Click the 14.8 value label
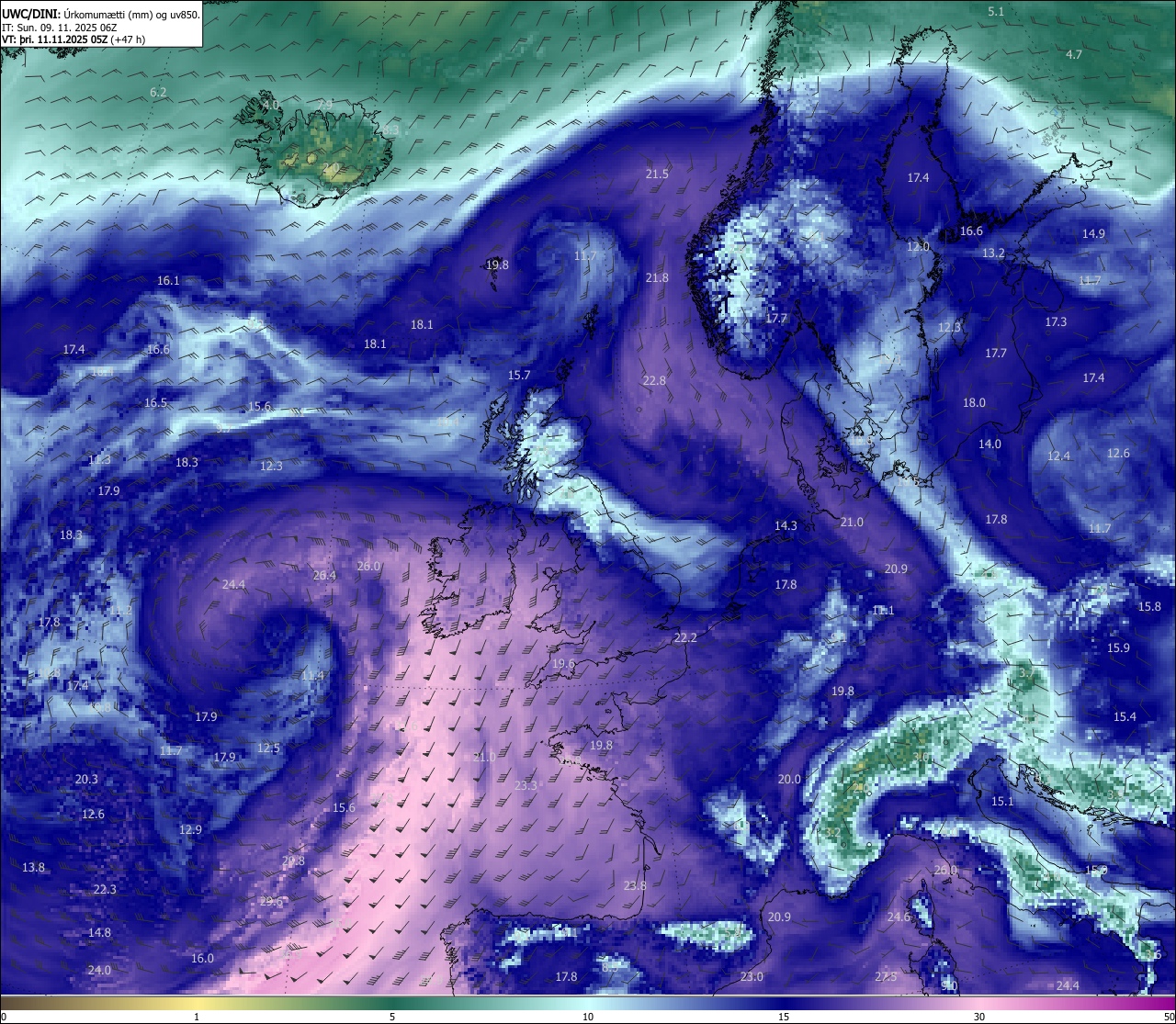 99,932
